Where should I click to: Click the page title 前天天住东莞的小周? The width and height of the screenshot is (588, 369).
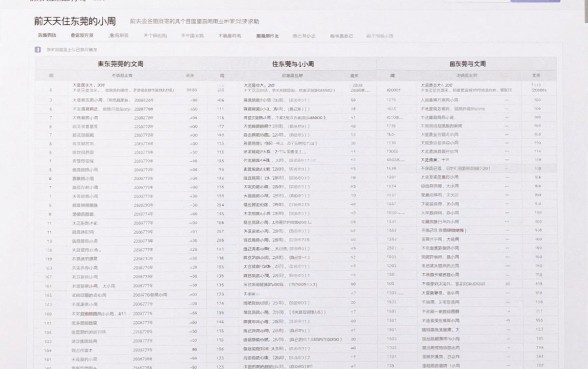click(75, 21)
